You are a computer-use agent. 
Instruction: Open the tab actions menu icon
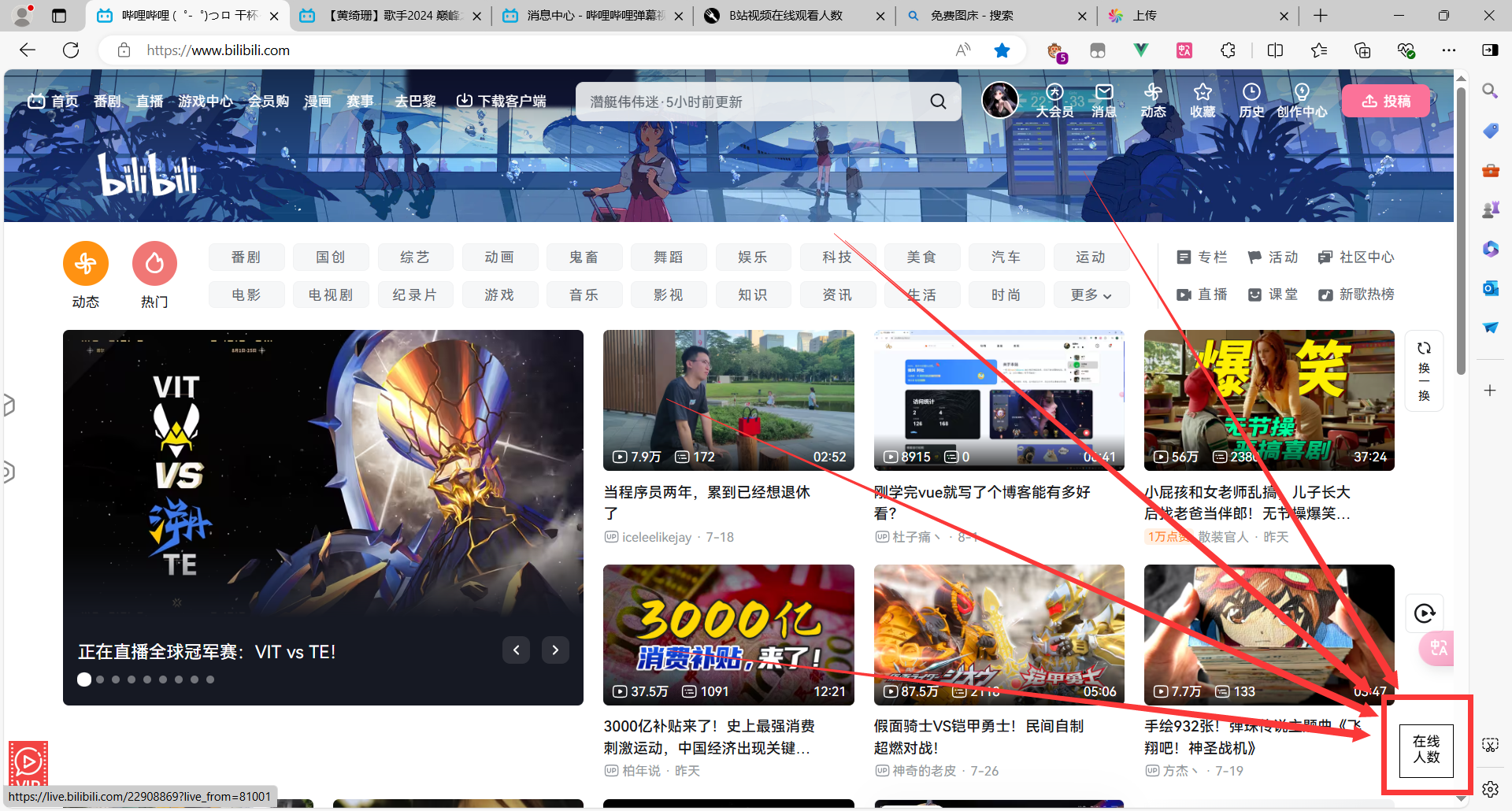coord(59,16)
